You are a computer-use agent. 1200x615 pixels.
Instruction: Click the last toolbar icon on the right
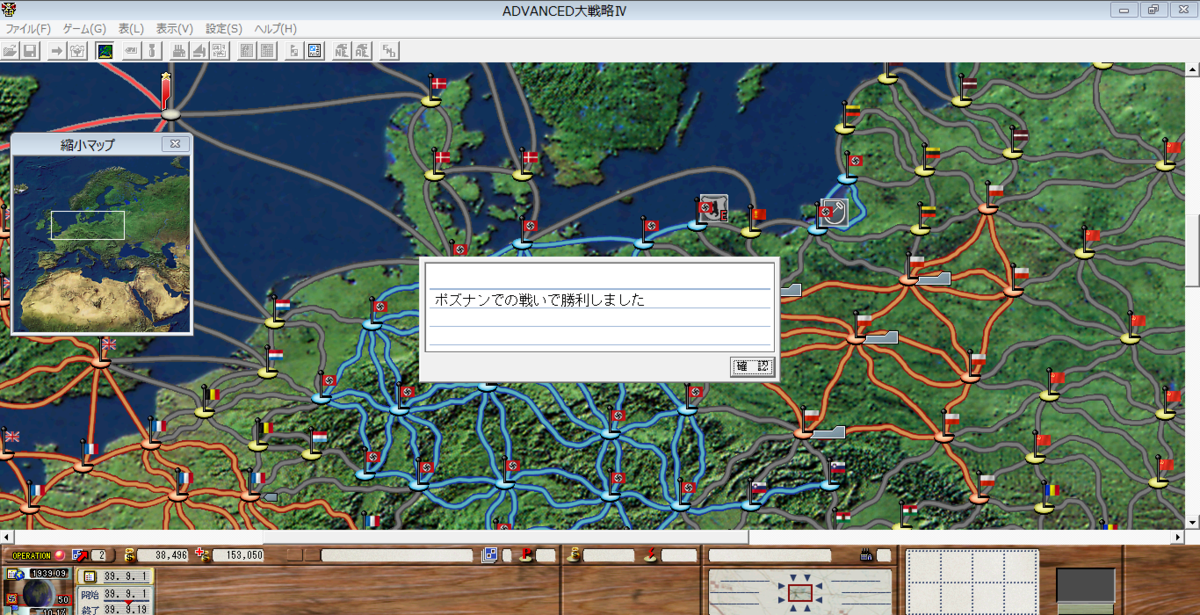pyautogui.click(x=390, y=50)
